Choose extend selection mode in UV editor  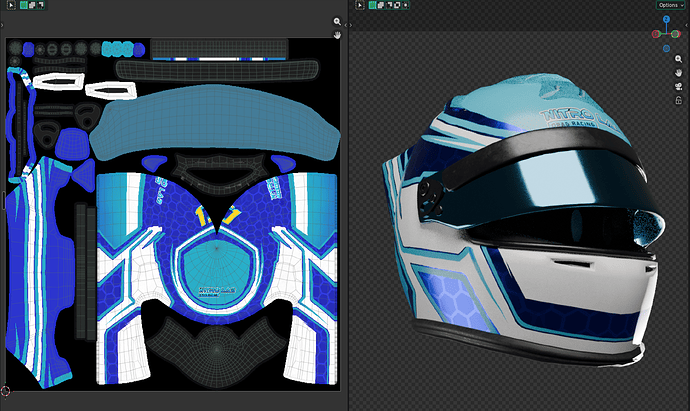[x=32, y=5]
